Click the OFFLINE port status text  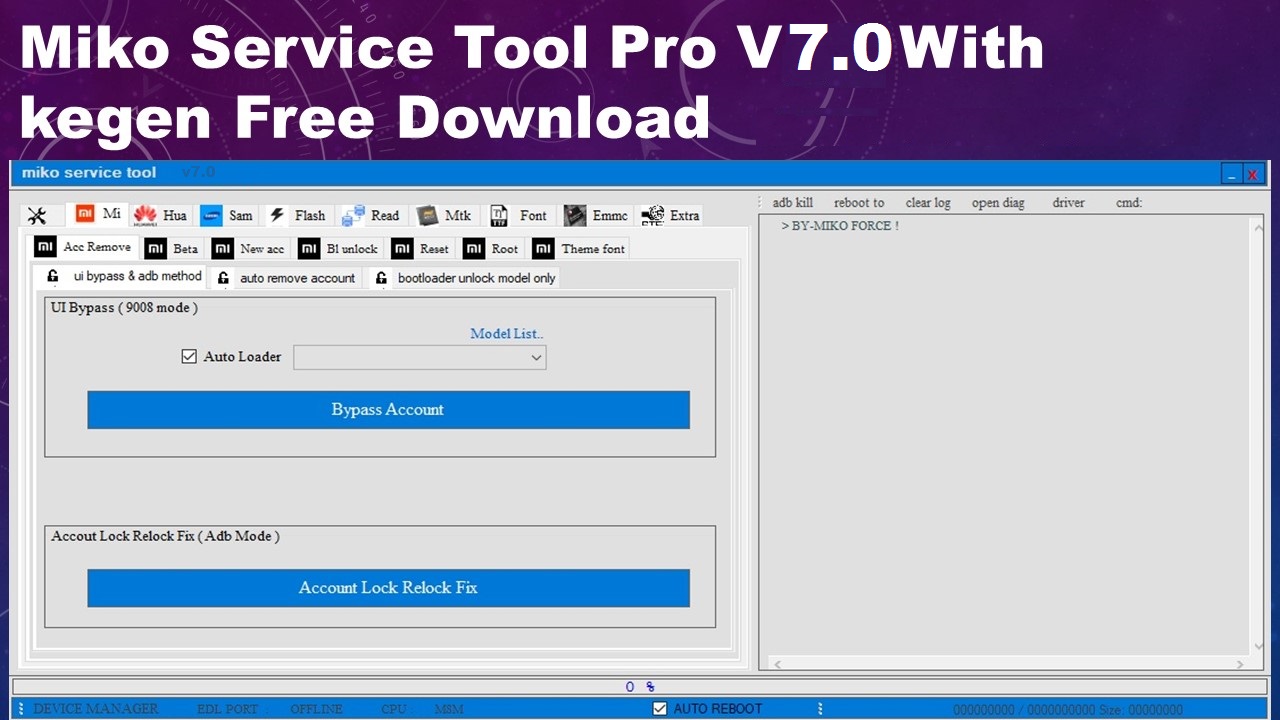pos(316,709)
